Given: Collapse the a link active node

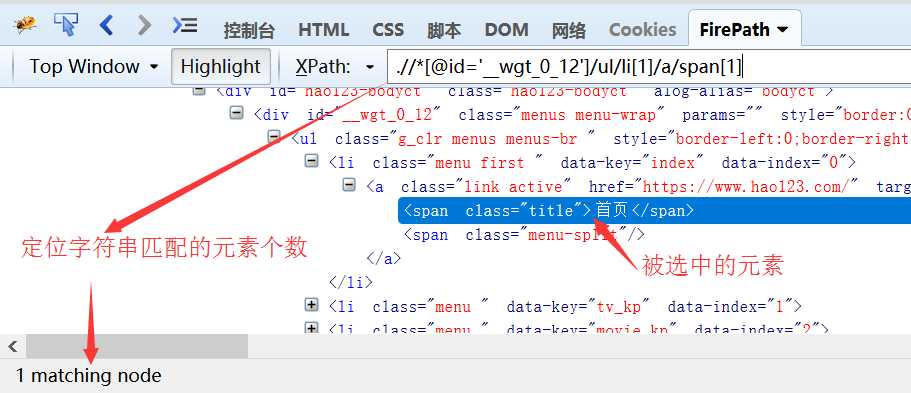Looking at the screenshot, I should click(x=349, y=185).
